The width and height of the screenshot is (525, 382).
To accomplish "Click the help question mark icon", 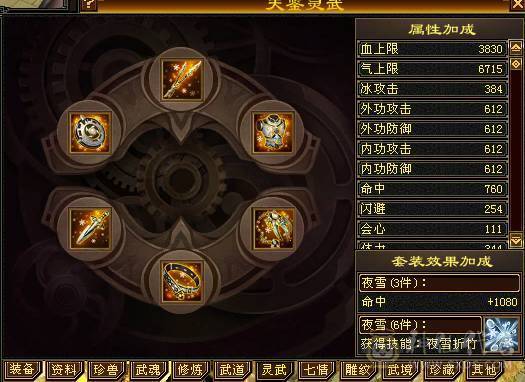I will [x=89, y=5].
